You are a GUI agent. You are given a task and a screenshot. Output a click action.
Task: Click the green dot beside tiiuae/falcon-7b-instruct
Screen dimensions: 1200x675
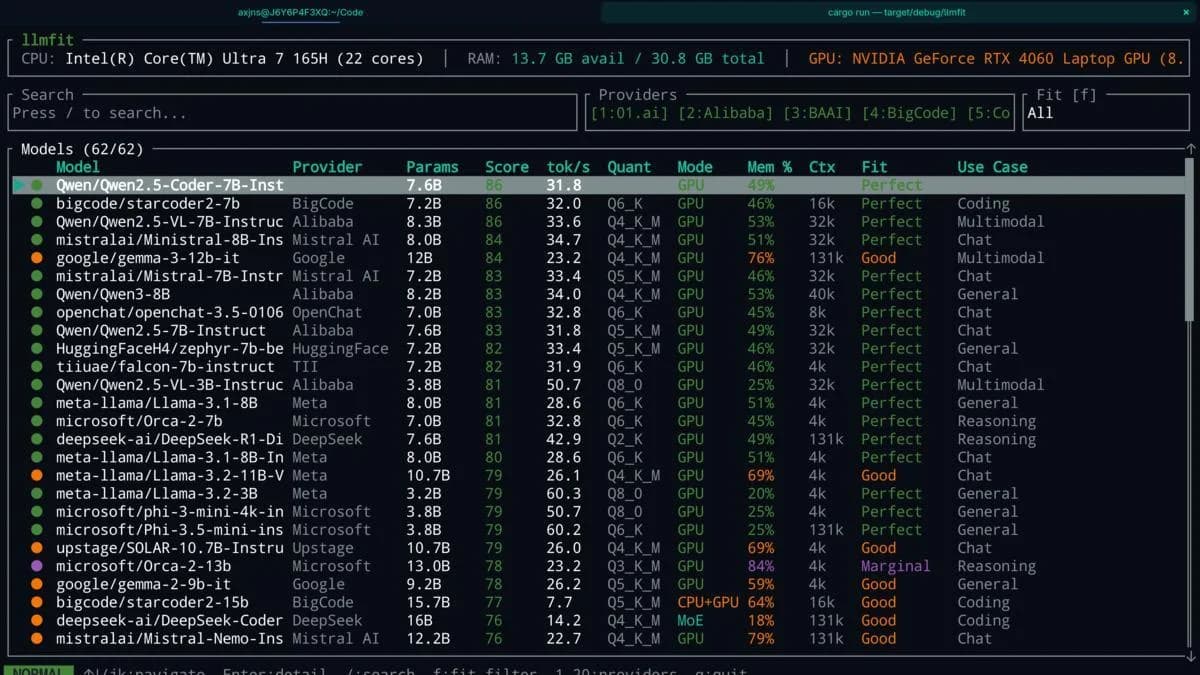pyautogui.click(x=37, y=367)
